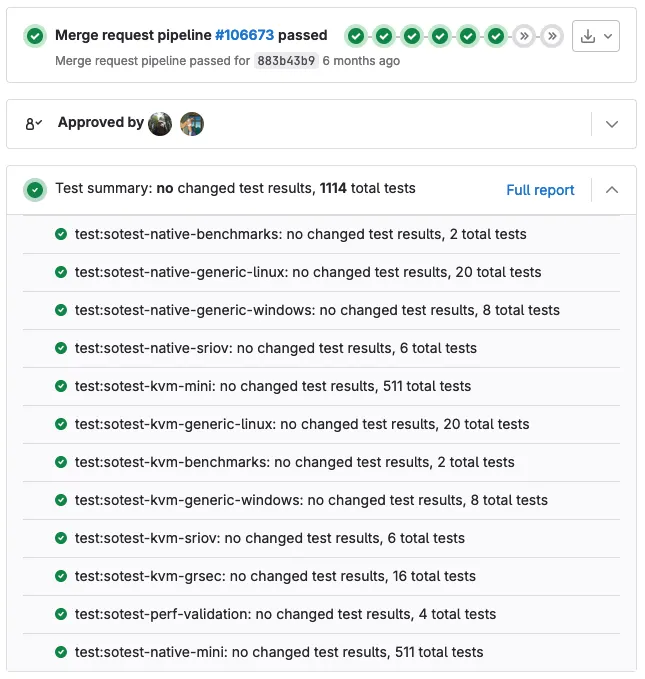Screen dimensions: 645x679
Task: Select the test:sotest-kvm-grsec result row
Action: point(321,576)
